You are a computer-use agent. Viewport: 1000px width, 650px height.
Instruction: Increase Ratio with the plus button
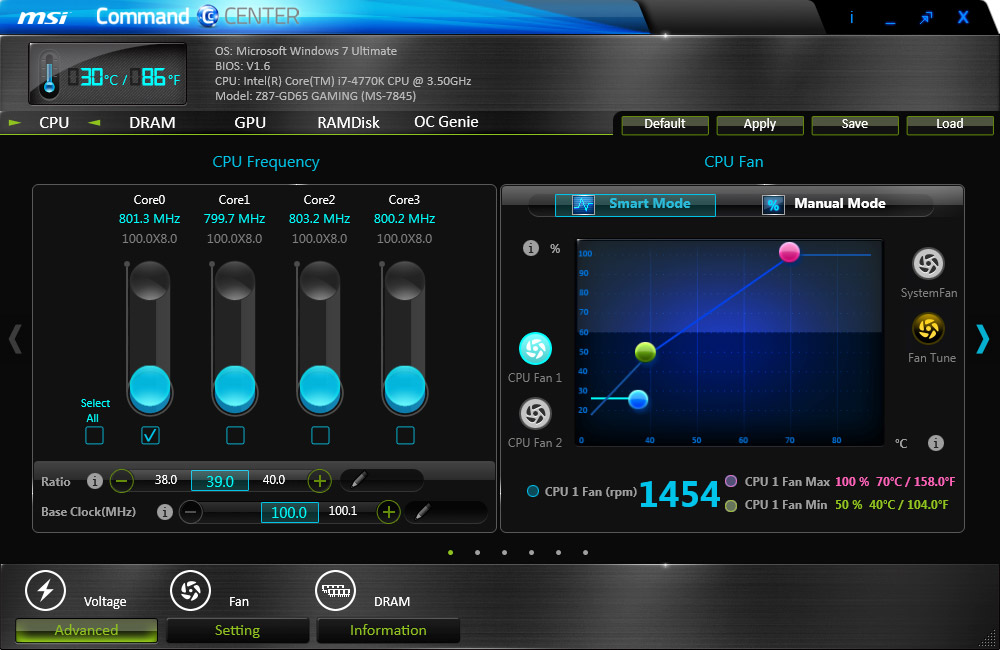(x=319, y=480)
